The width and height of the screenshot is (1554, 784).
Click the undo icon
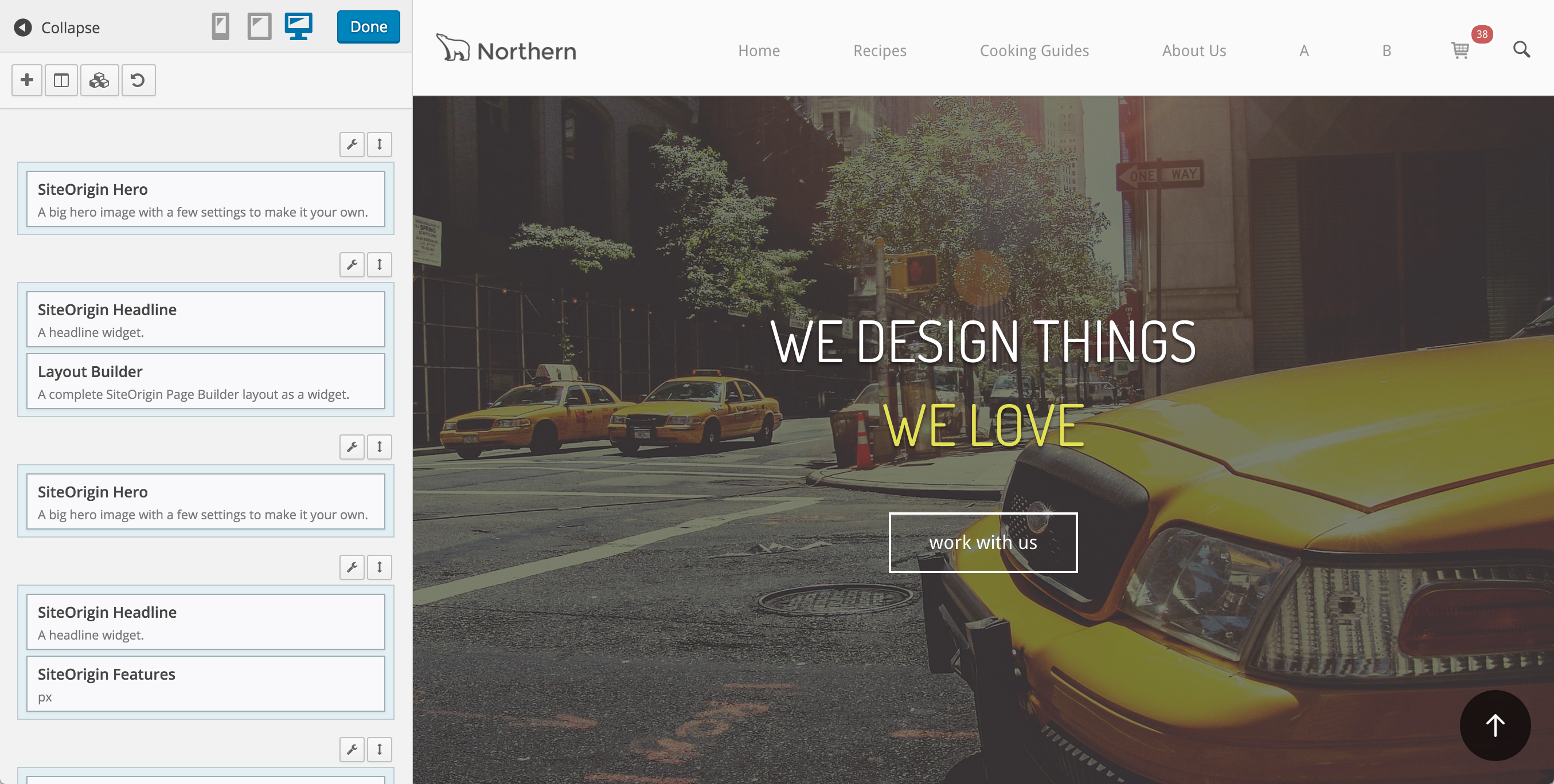(x=138, y=79)
